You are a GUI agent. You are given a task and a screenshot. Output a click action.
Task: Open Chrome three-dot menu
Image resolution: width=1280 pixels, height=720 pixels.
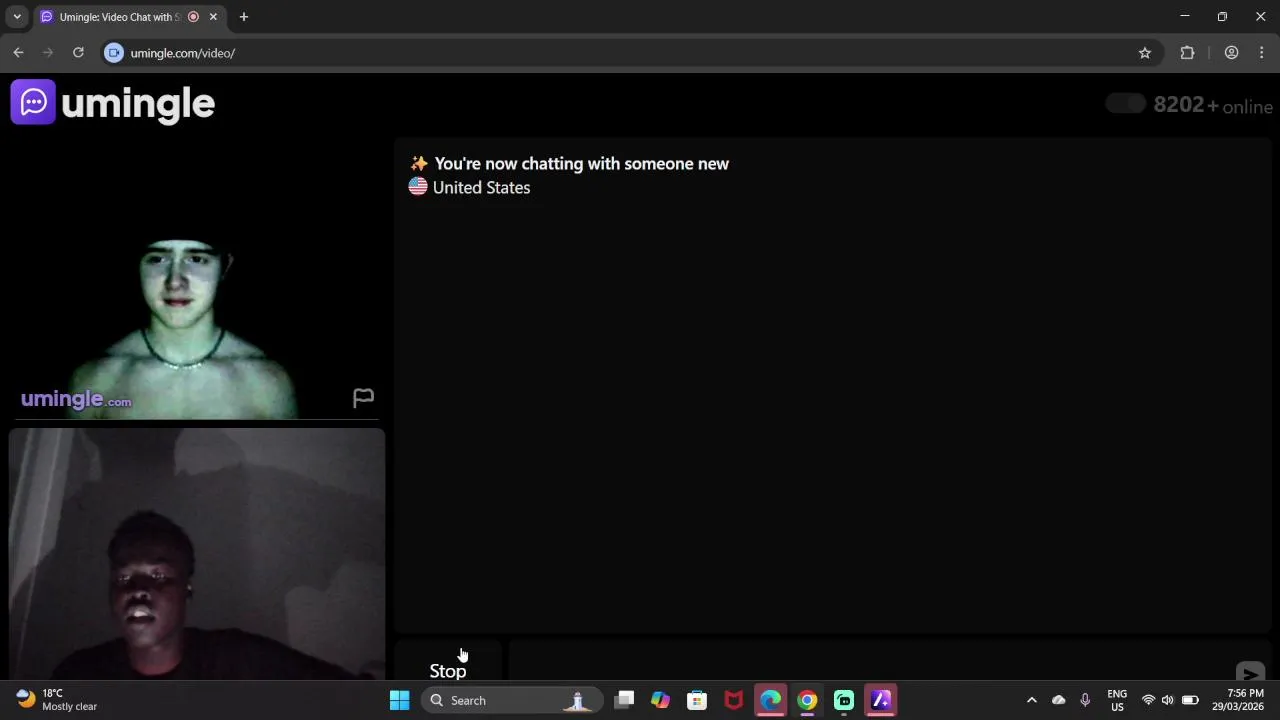tap(1262, 53)
